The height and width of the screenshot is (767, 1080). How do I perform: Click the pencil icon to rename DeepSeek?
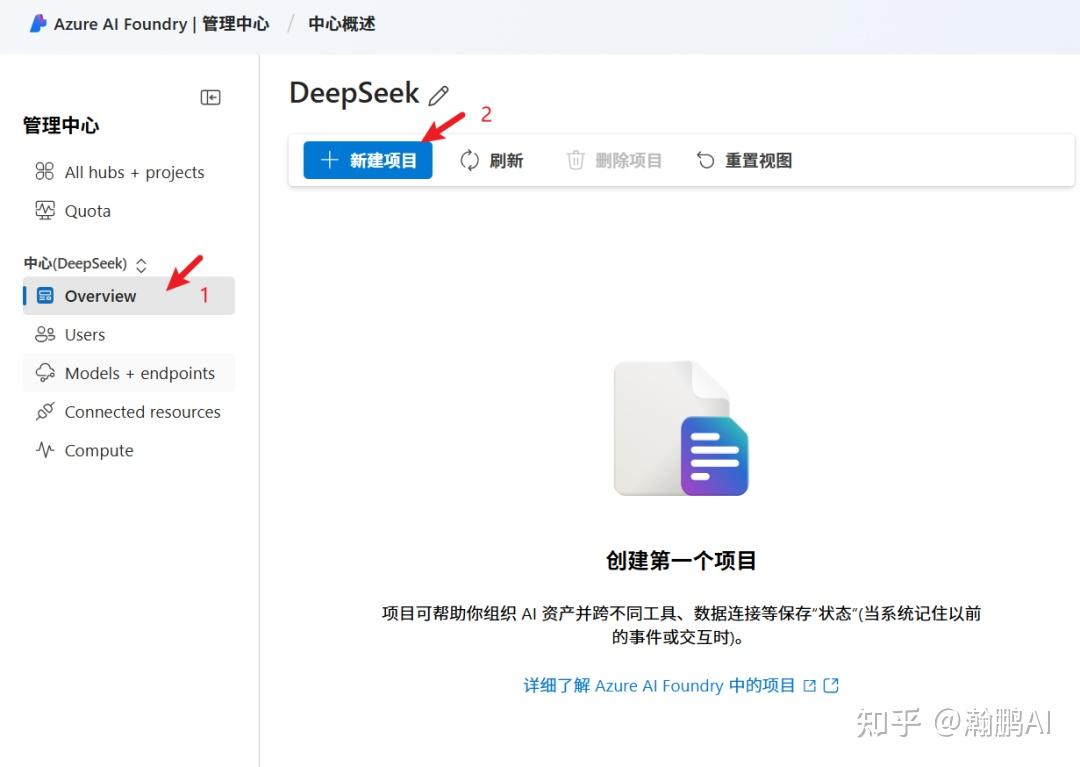click(x=438, y=93)
